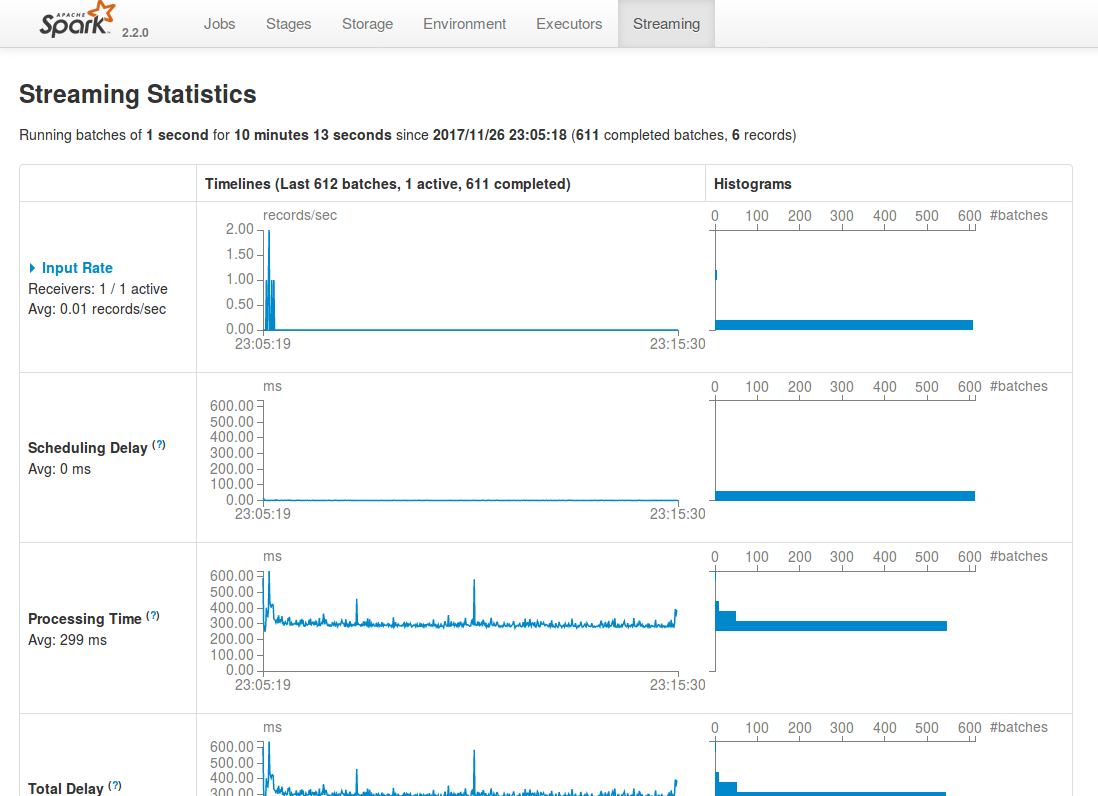The image size is (1098, 796).
Task: Click the Processing Time histogram longest bar
Action: 840,626
